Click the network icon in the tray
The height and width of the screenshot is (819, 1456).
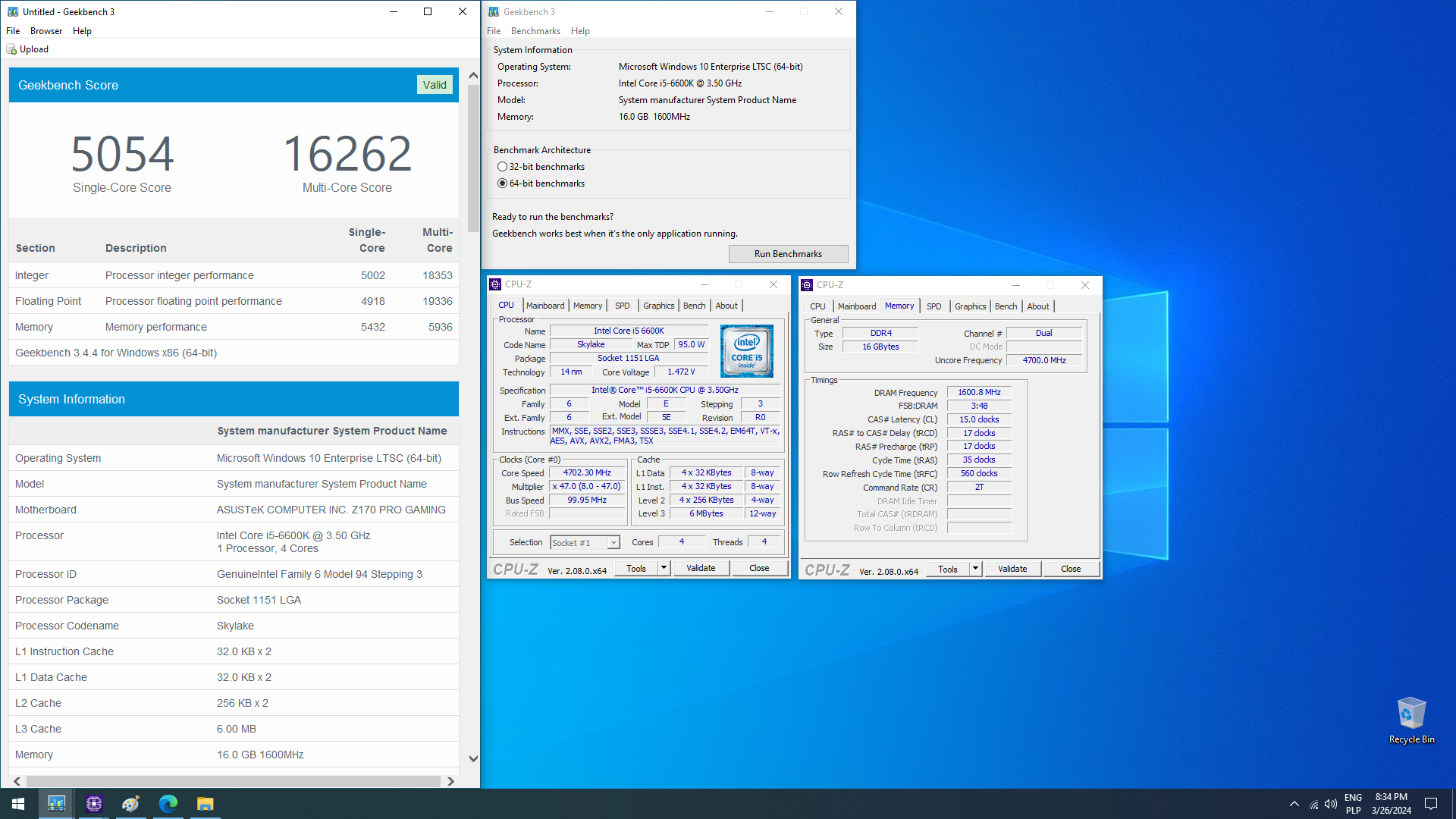point(1313,805)
